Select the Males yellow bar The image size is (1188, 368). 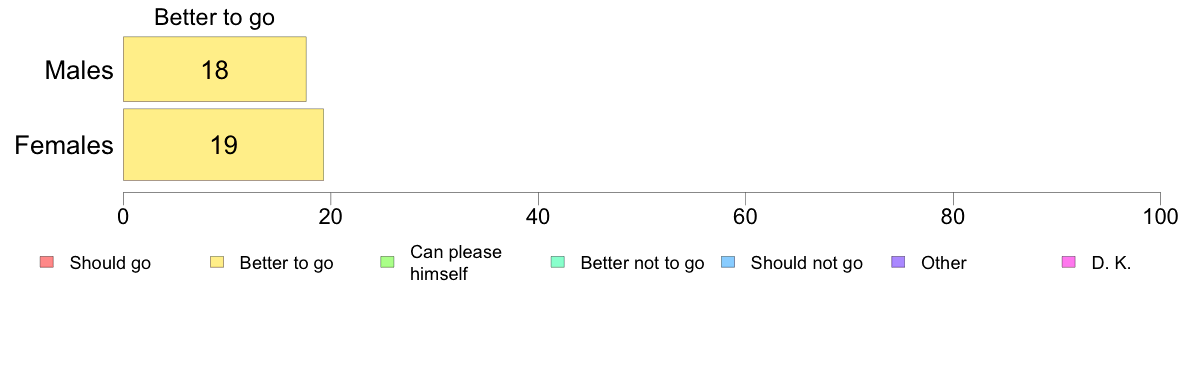pyautogui.click(x=214, y=69)
